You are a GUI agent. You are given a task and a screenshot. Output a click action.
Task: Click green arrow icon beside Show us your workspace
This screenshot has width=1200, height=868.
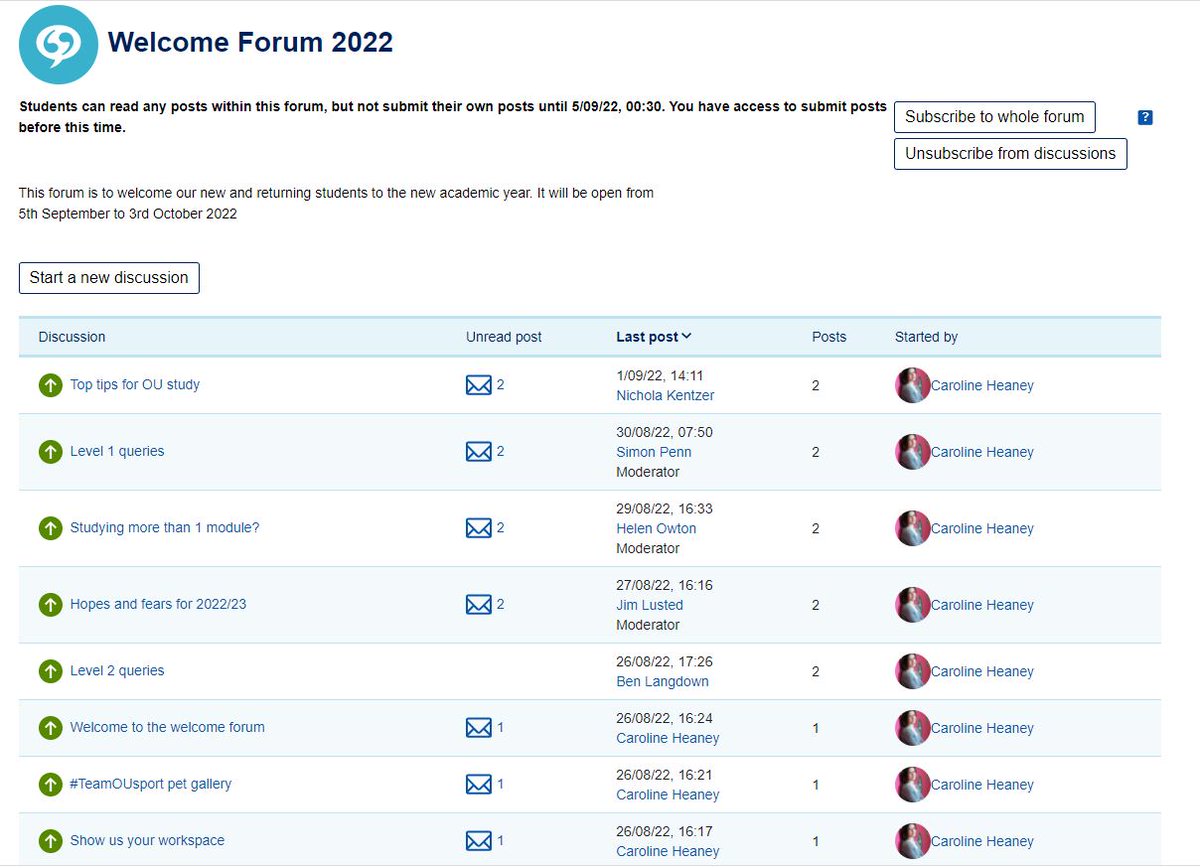(x=51, y=841)
